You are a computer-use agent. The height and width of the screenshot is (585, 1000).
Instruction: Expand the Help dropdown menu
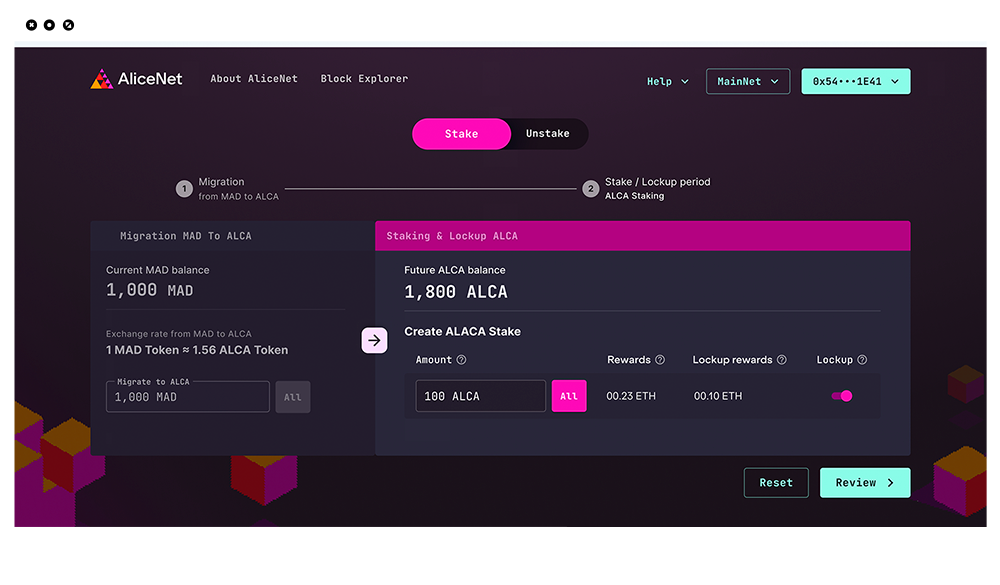tap(667, 82)
